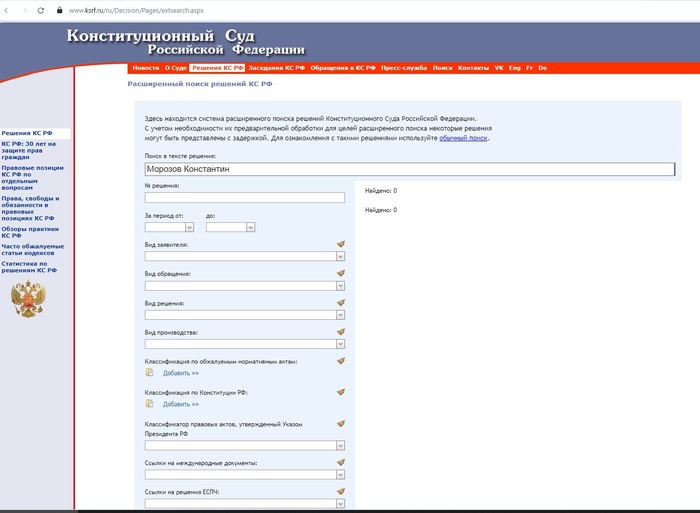The image size is (700, 513).
Task: Clear the Вид производства filter with its eraser icon
Action: (341, 332)
